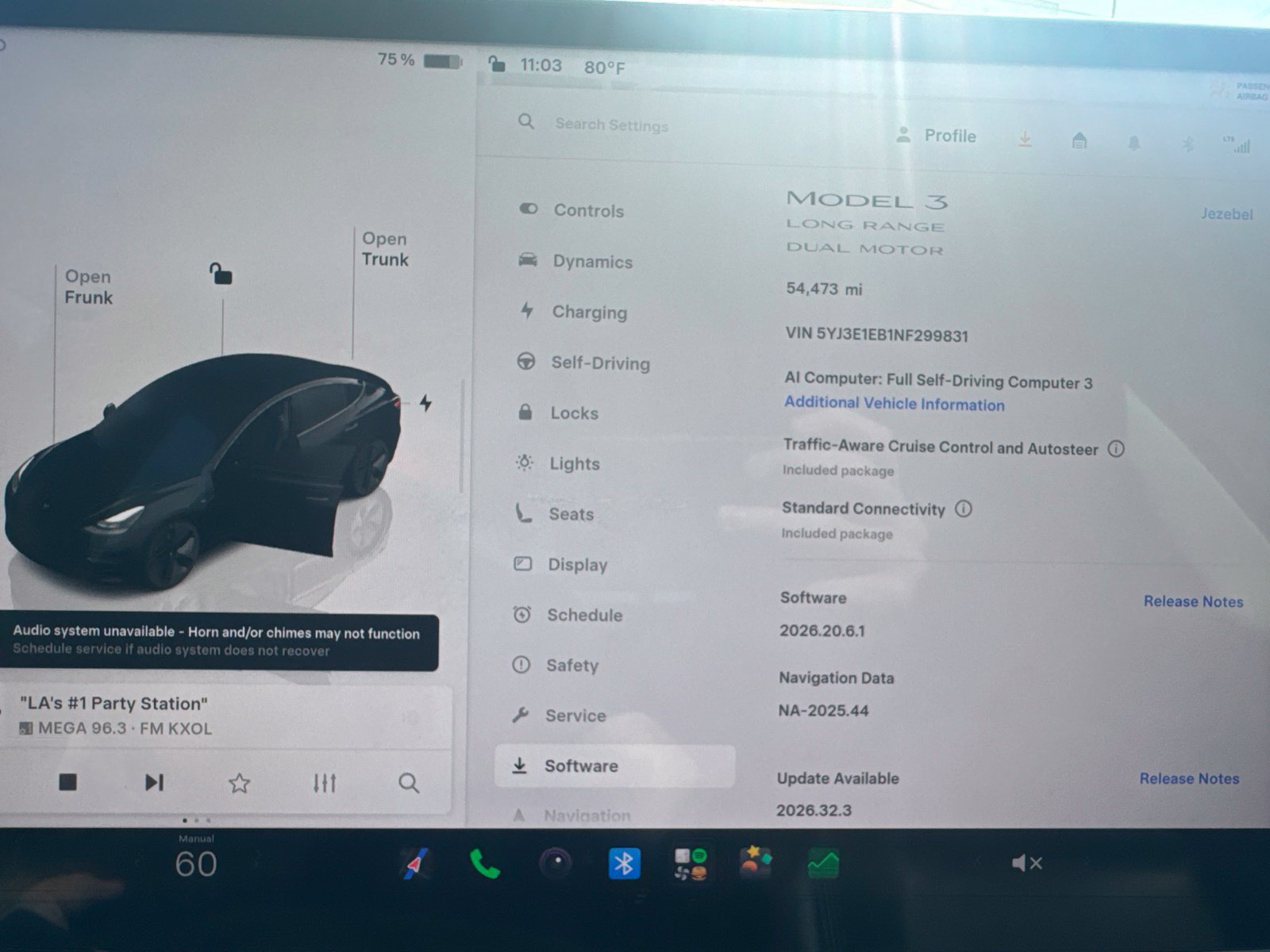The width and height of the screenshot is (1270, 952).
Task: Tap Open Trunk
Action: click(x=385, y=249)
